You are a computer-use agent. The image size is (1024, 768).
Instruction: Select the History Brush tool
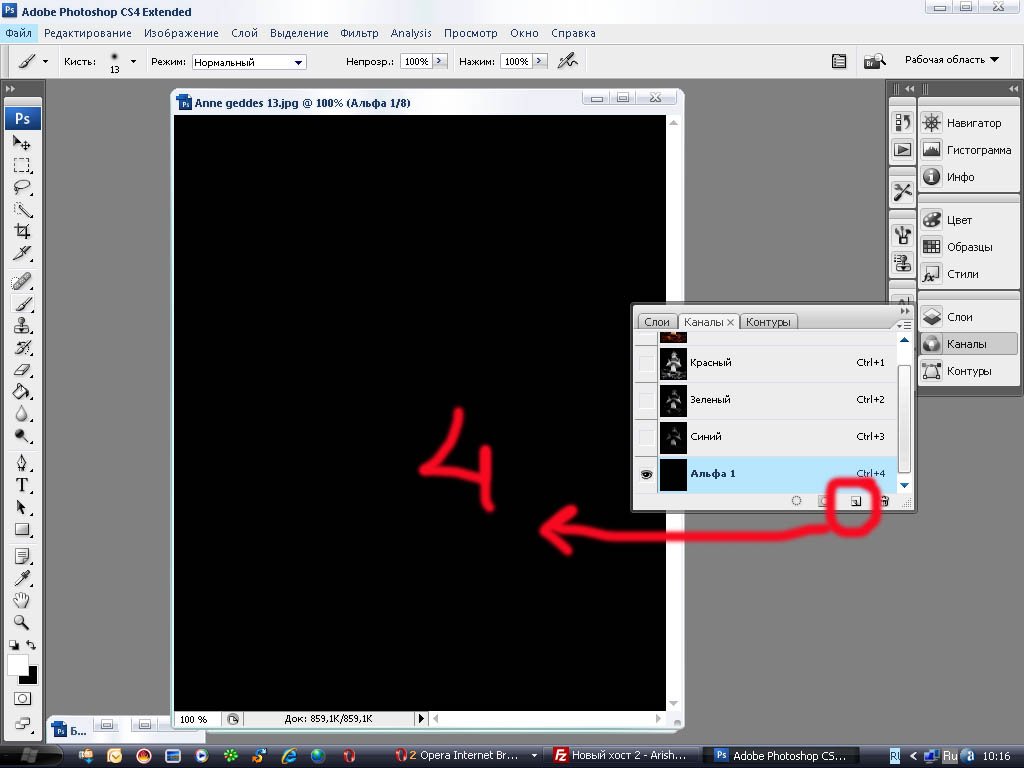point(22,347)
